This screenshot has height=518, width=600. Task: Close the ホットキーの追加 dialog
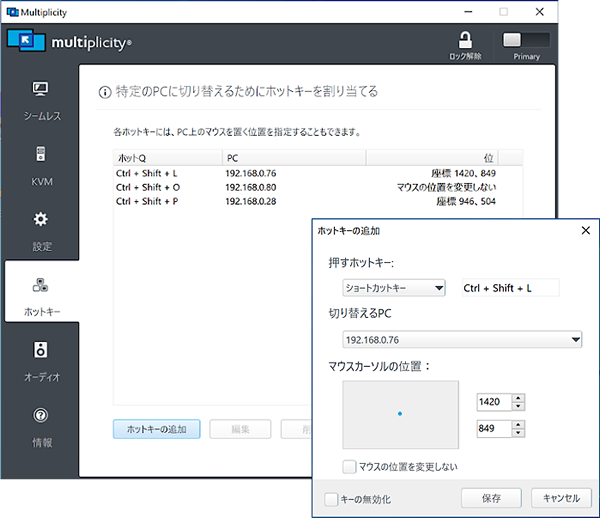coord(585,230)
